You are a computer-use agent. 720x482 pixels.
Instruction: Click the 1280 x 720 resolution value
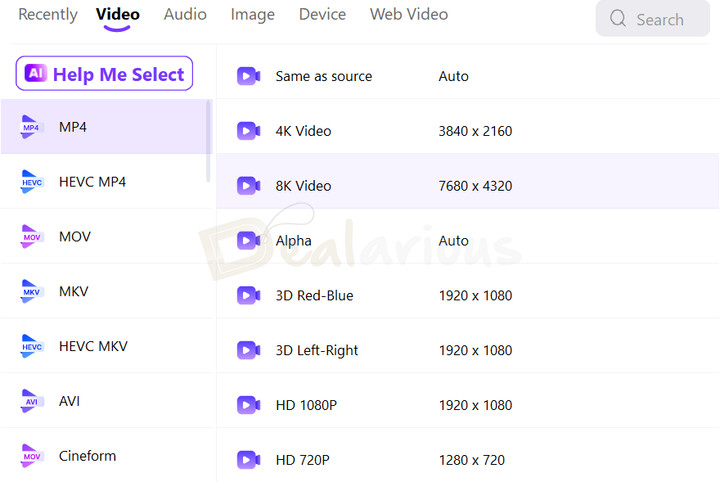coord(472,460)
